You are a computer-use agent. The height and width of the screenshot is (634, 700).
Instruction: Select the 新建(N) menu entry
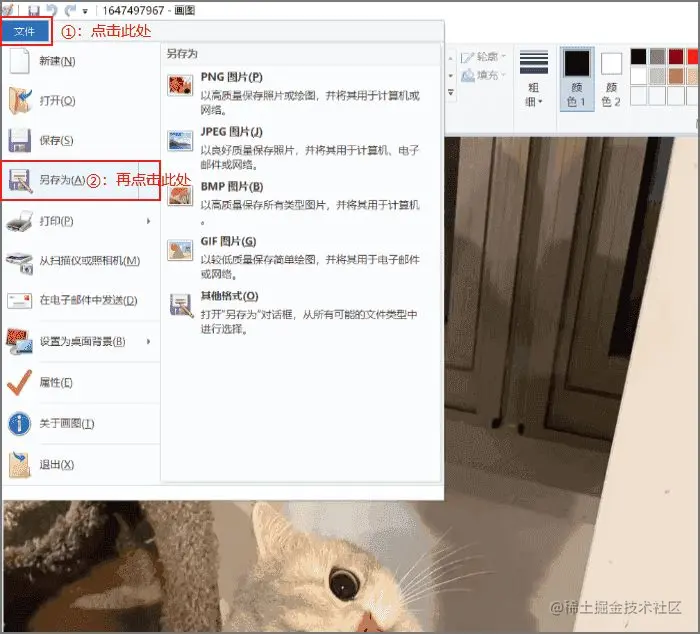80,61
